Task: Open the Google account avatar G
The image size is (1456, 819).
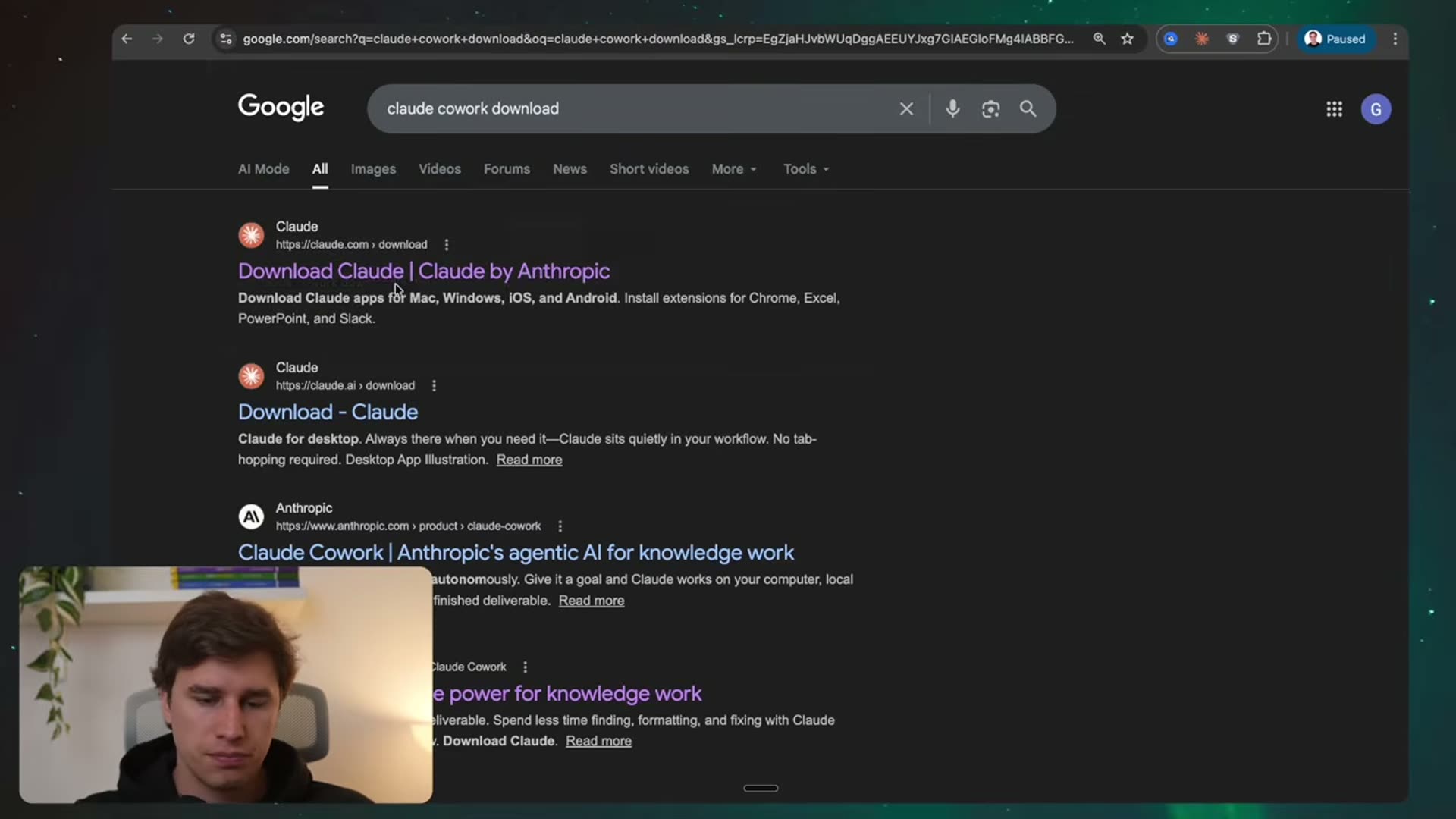Action: pos(1376,109)
